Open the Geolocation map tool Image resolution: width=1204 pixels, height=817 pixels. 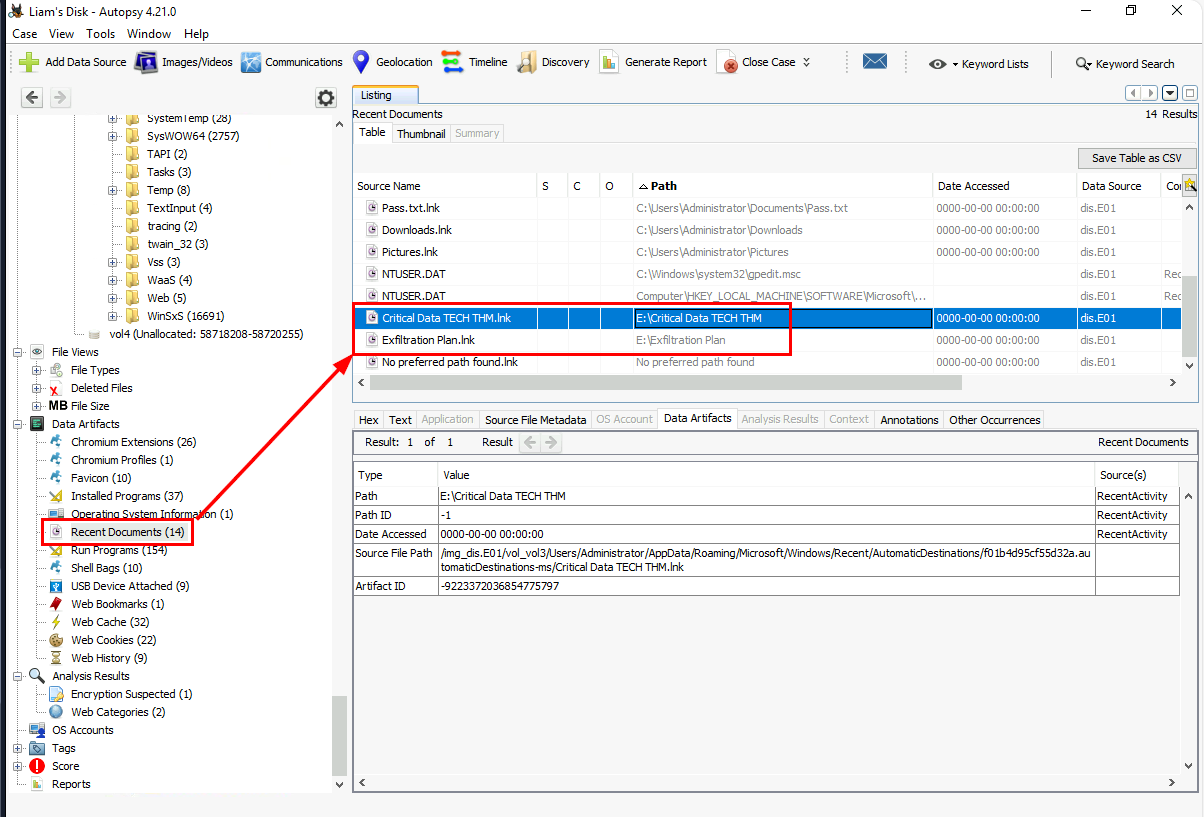coord(361,62)
